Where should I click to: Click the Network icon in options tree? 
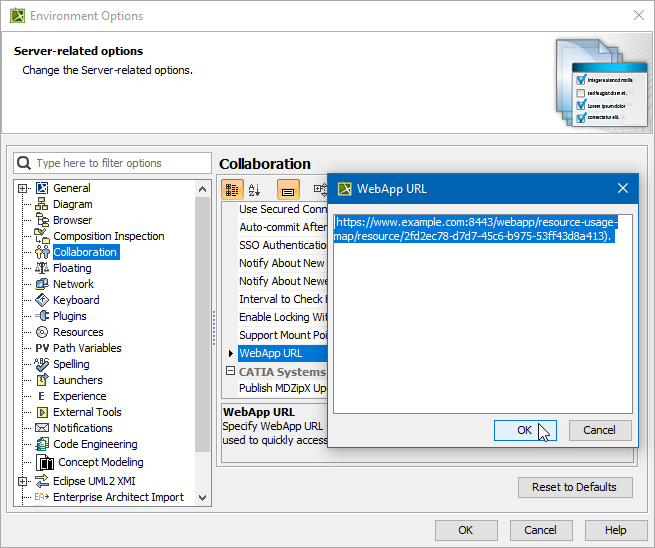click(42, 284)
